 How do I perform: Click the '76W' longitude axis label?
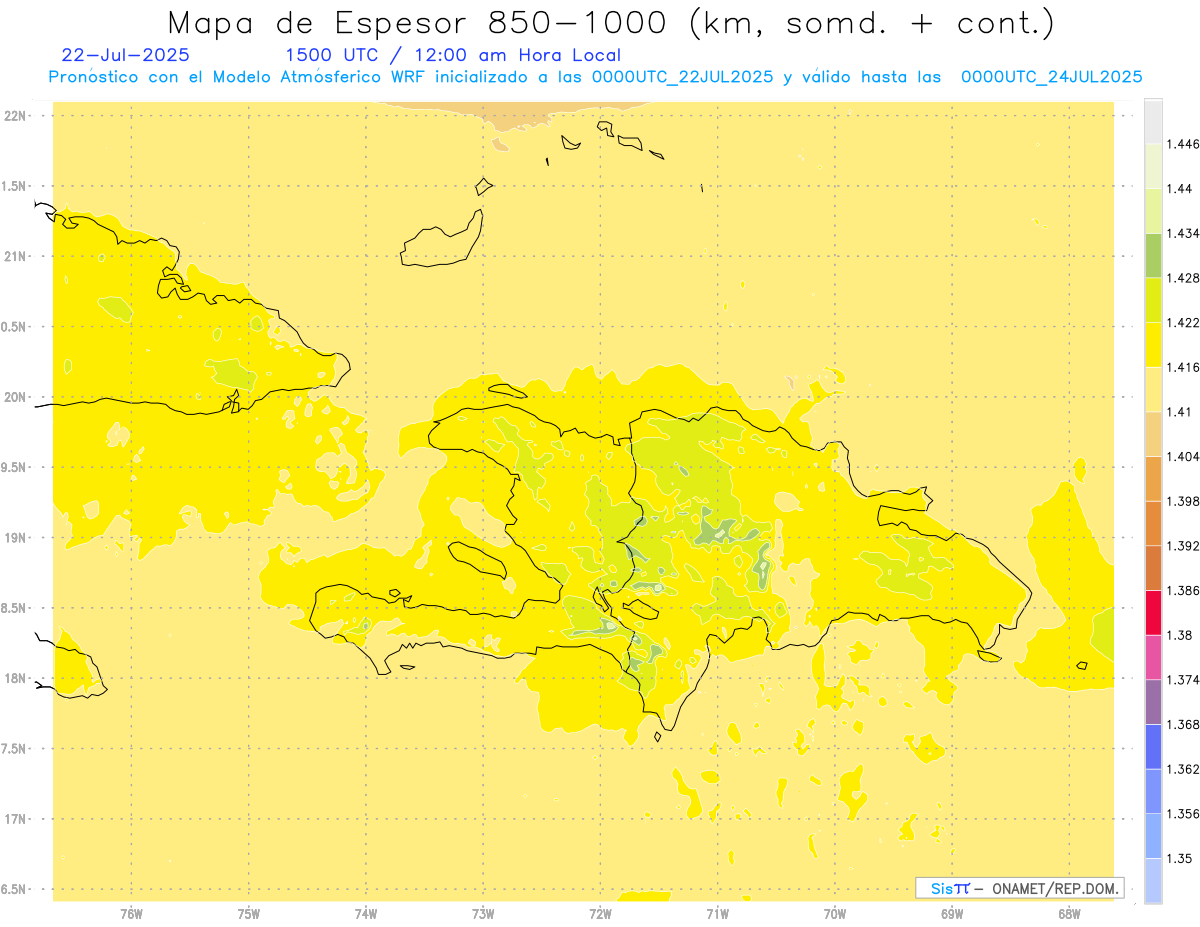(131, 915)
